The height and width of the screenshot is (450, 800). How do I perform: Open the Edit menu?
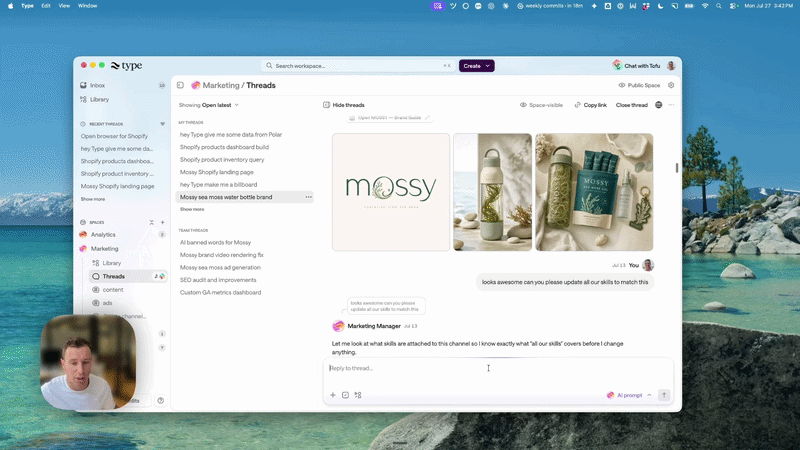[x=46, y=6]
